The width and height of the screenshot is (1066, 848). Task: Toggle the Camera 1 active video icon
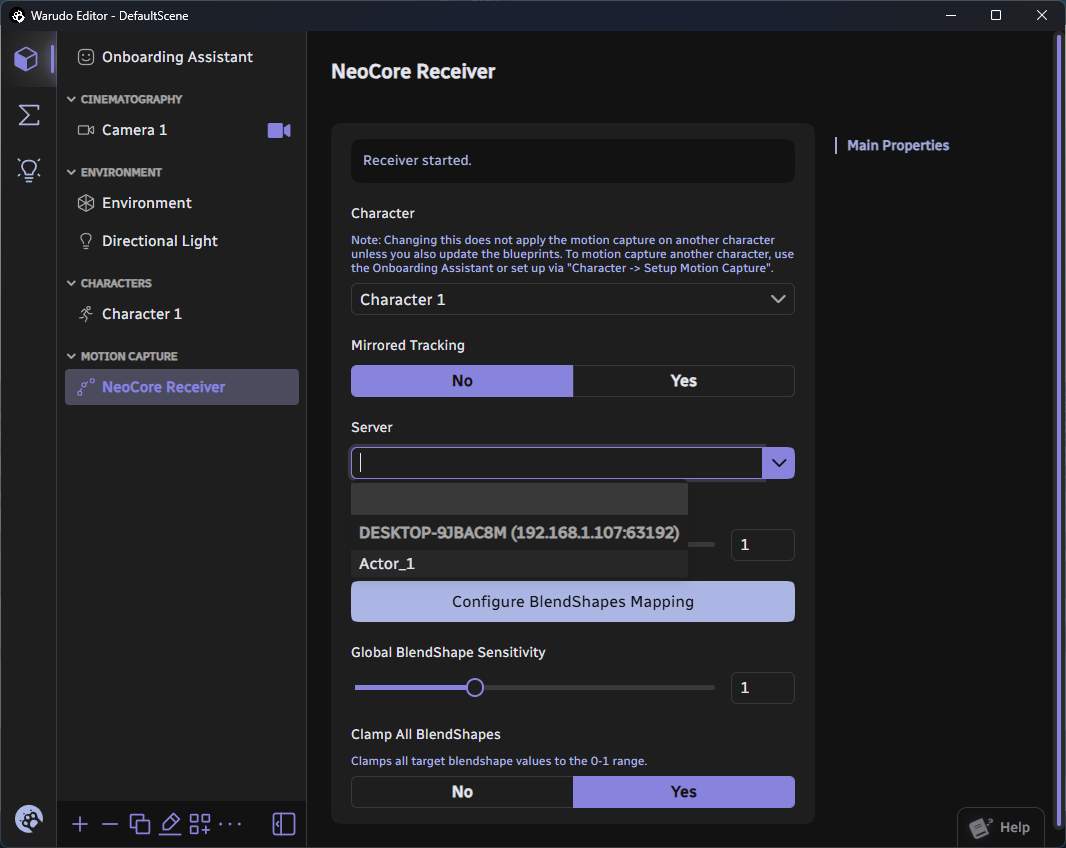(279, 131)
